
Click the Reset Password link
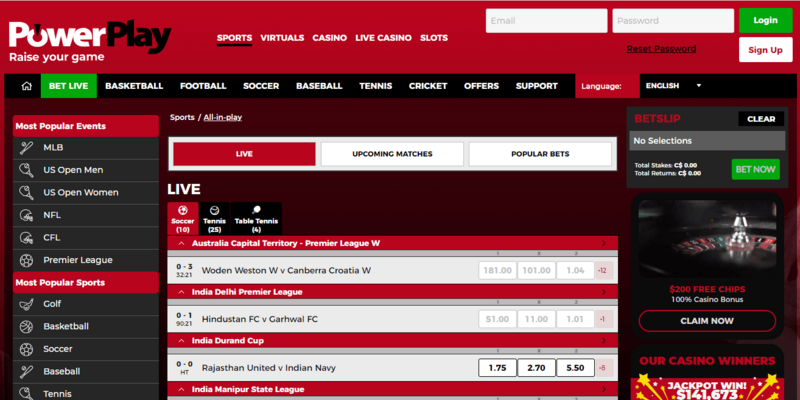coord(661,49)
